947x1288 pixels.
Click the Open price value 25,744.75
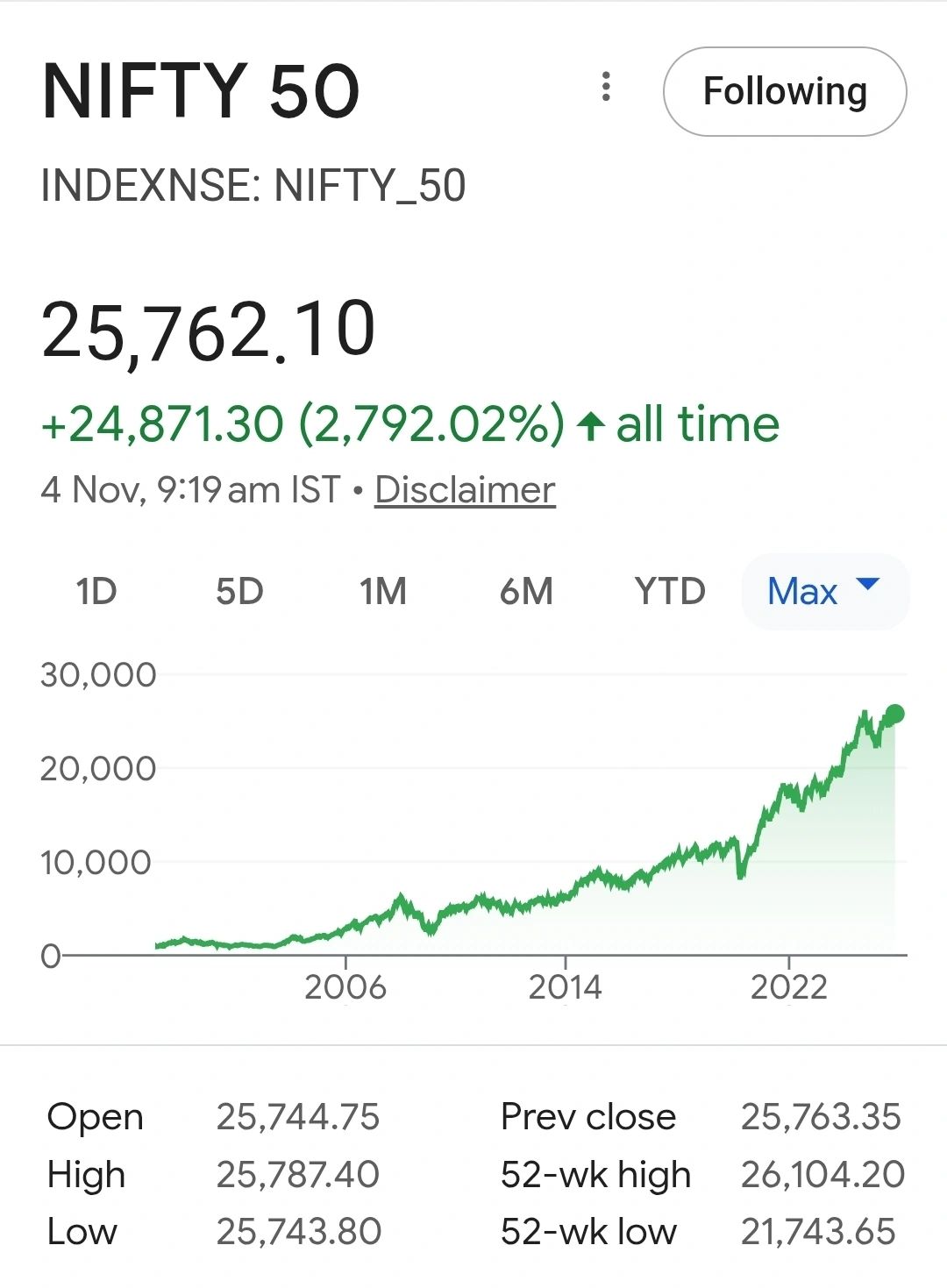click(298, 1117)
